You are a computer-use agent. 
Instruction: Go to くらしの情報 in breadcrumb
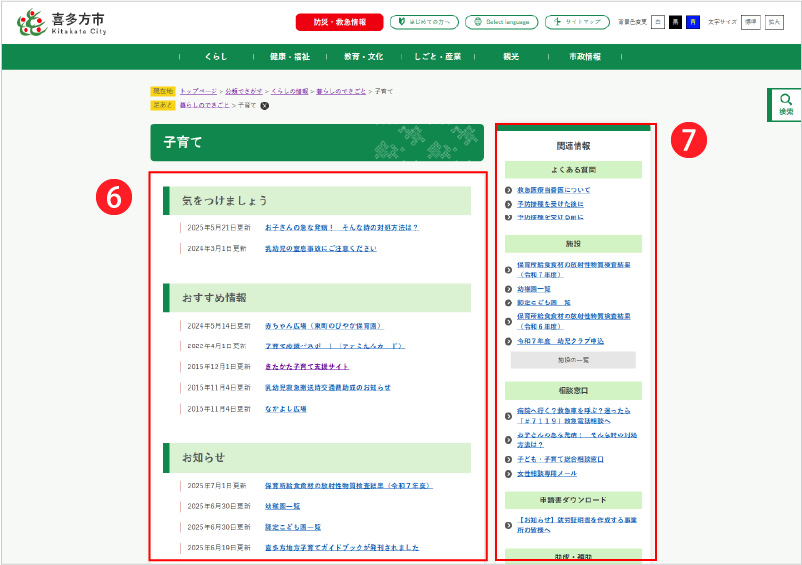point(289,91)
